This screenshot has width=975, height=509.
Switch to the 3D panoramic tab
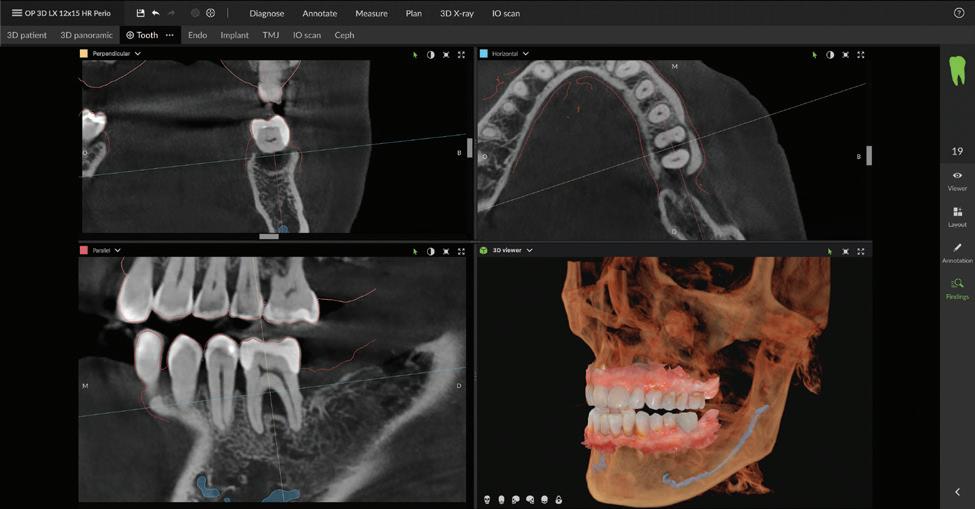click(x=86, y=35)
